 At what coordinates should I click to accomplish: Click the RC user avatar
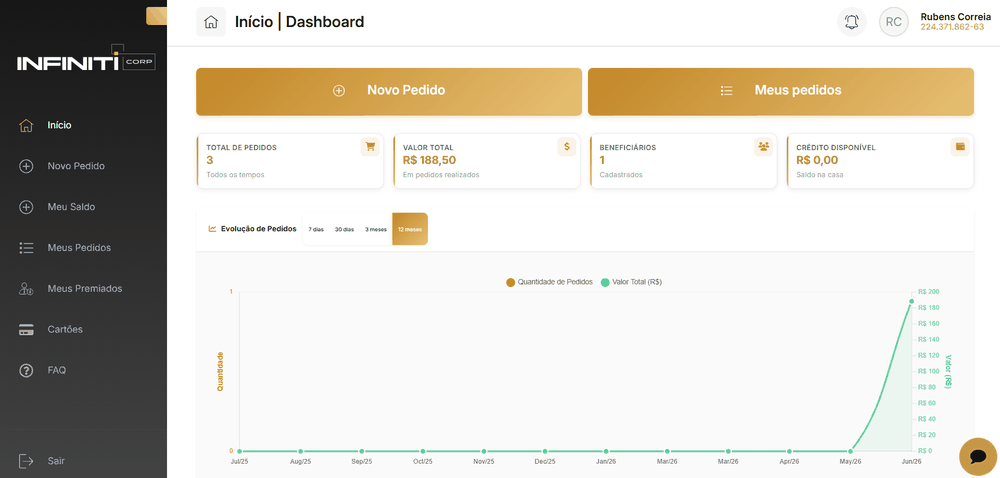tap(893, 22)
